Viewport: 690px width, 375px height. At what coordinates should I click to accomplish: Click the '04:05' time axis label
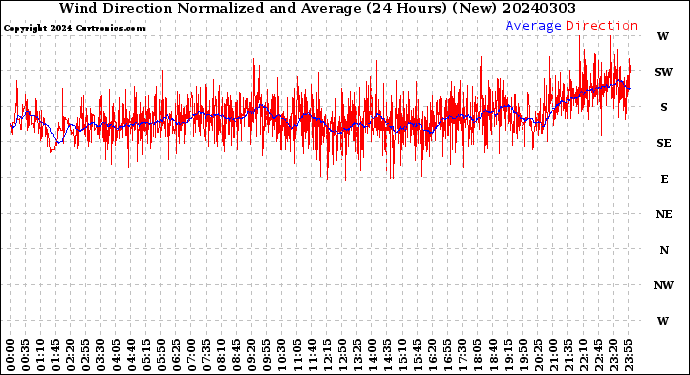coord(116,355)
